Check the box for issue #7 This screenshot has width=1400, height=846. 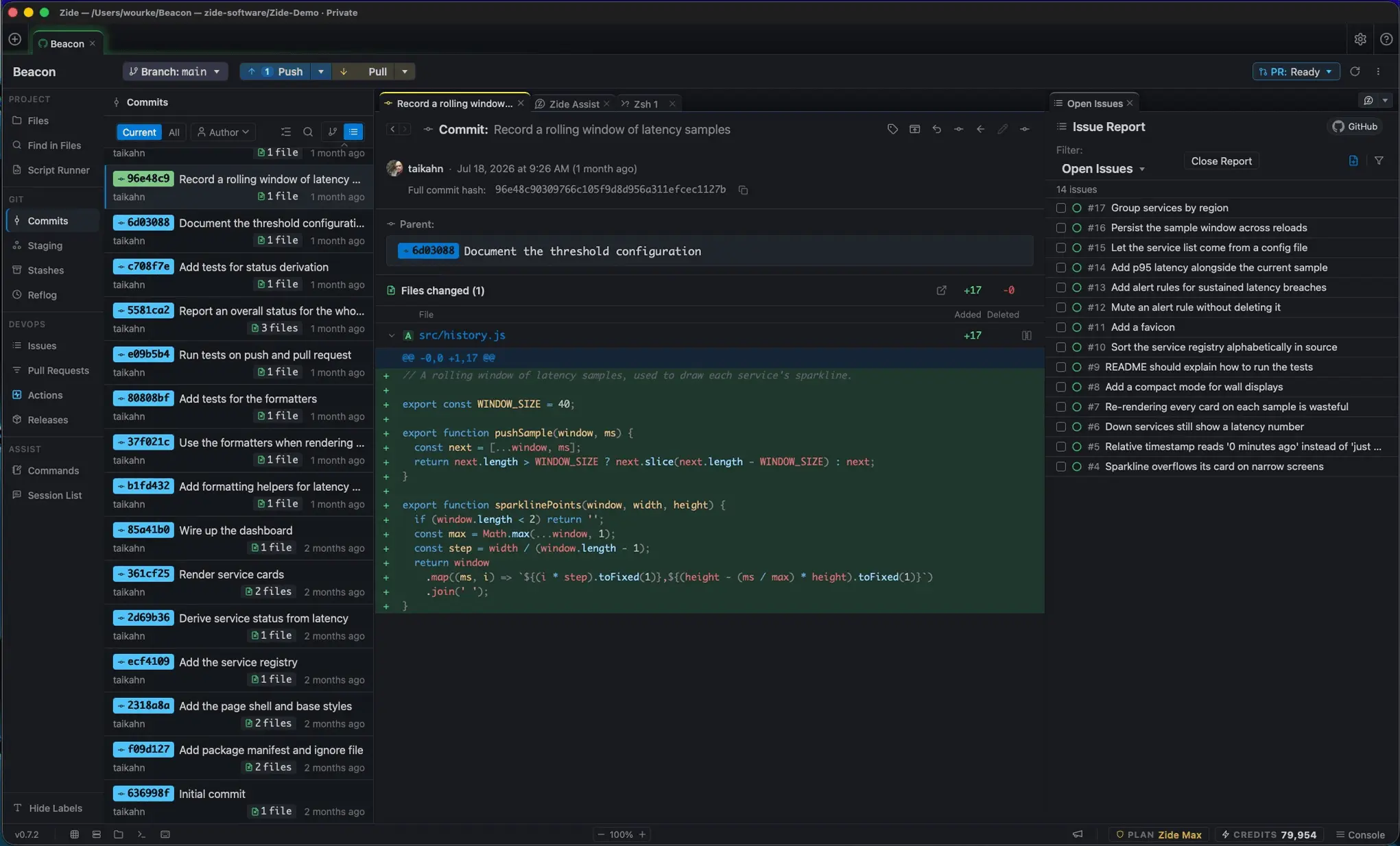(1060, 407)
